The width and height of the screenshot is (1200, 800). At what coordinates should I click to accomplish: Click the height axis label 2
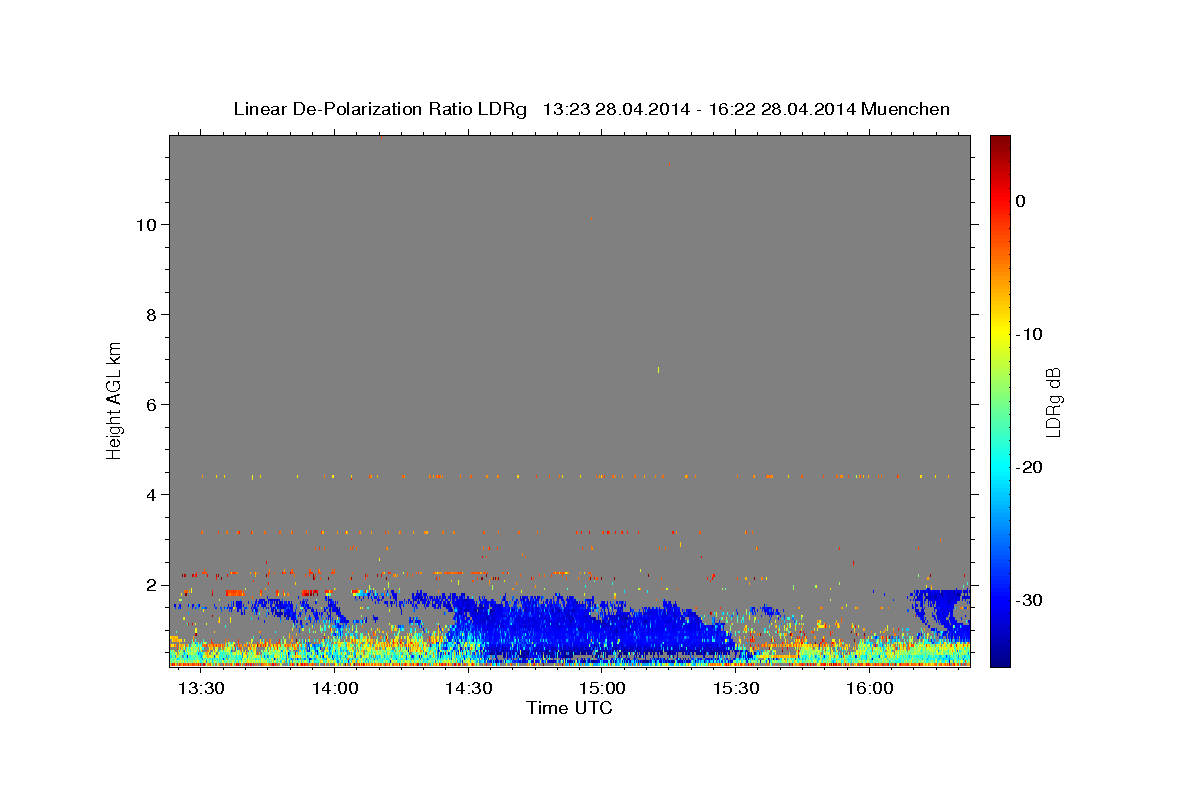coord(151,584)
